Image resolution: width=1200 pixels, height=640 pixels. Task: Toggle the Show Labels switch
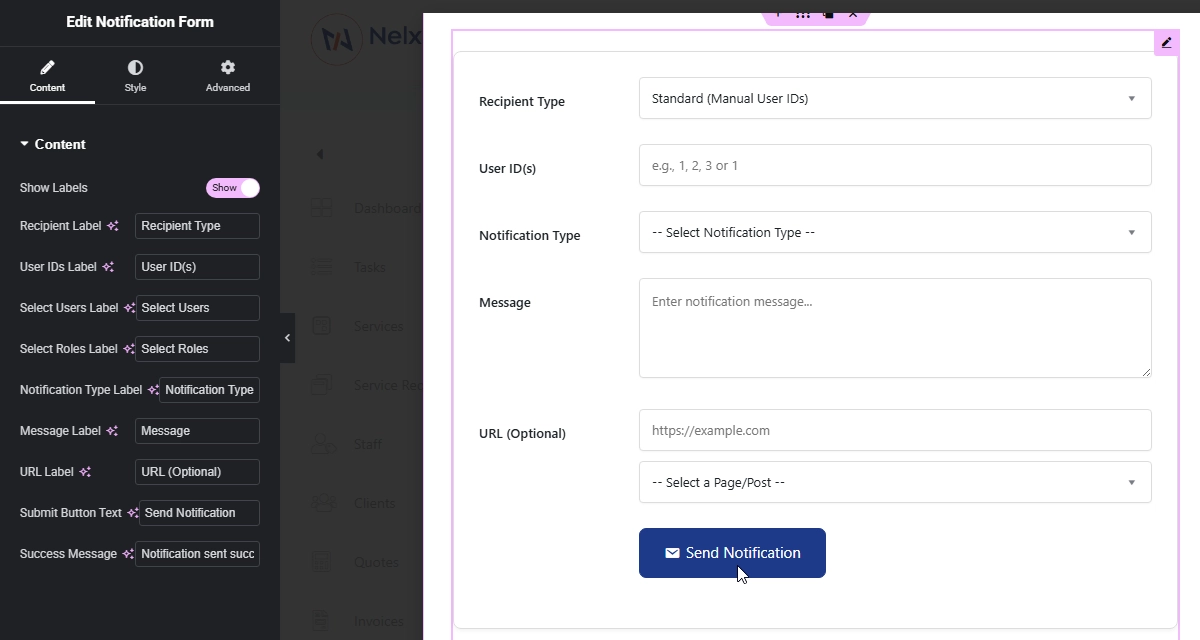click(233, 188)
